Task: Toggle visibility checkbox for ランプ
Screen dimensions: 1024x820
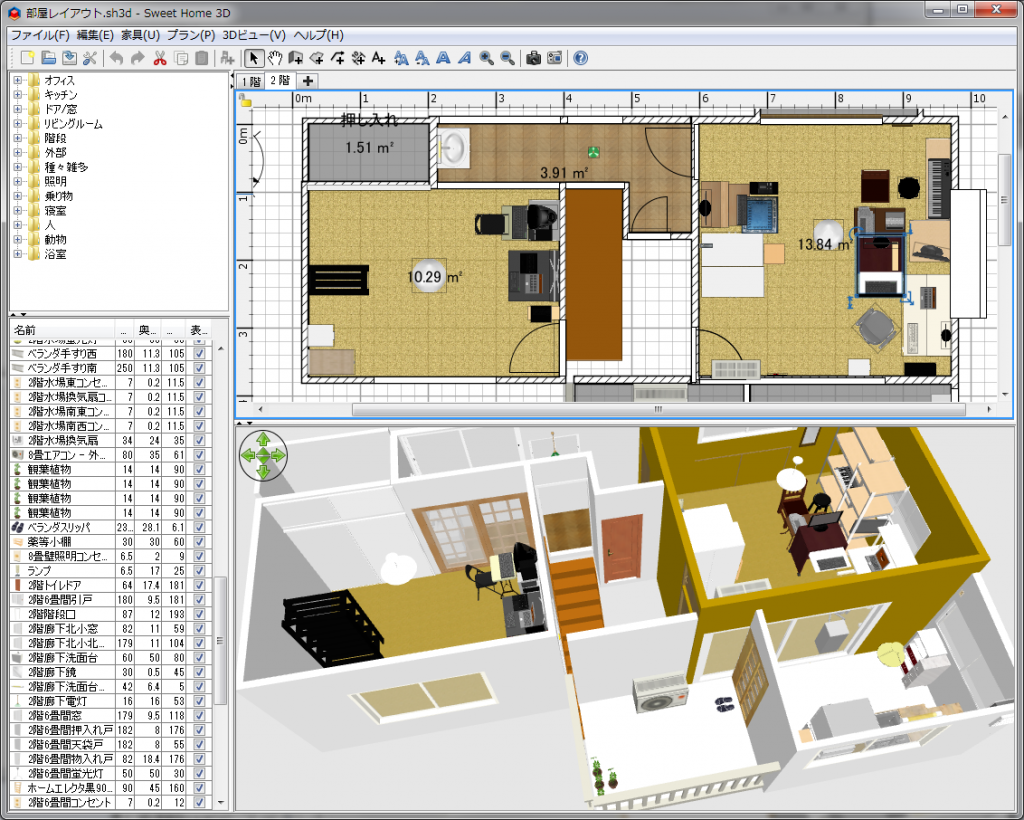Action: click(200, 570)
